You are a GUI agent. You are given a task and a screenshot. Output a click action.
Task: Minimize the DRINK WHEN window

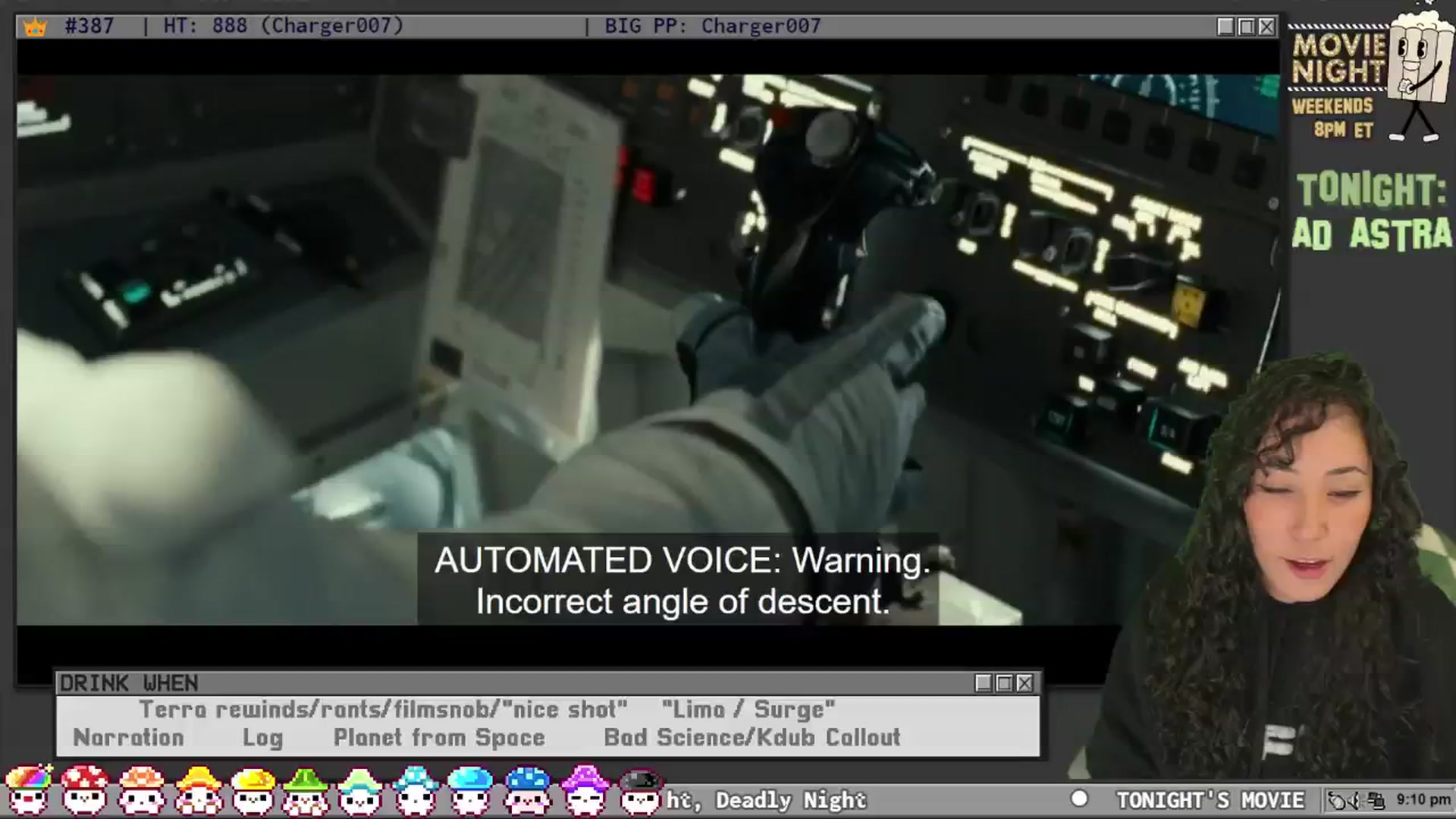pyautogui.click(x=984, y=683)
